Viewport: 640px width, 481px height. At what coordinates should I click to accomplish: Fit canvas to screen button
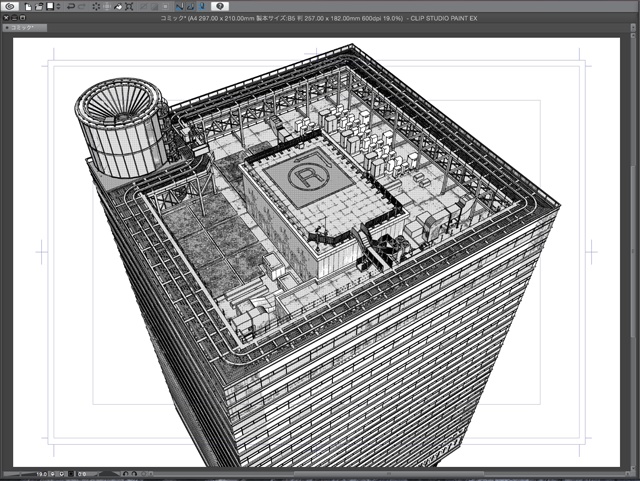coord(71,474)
